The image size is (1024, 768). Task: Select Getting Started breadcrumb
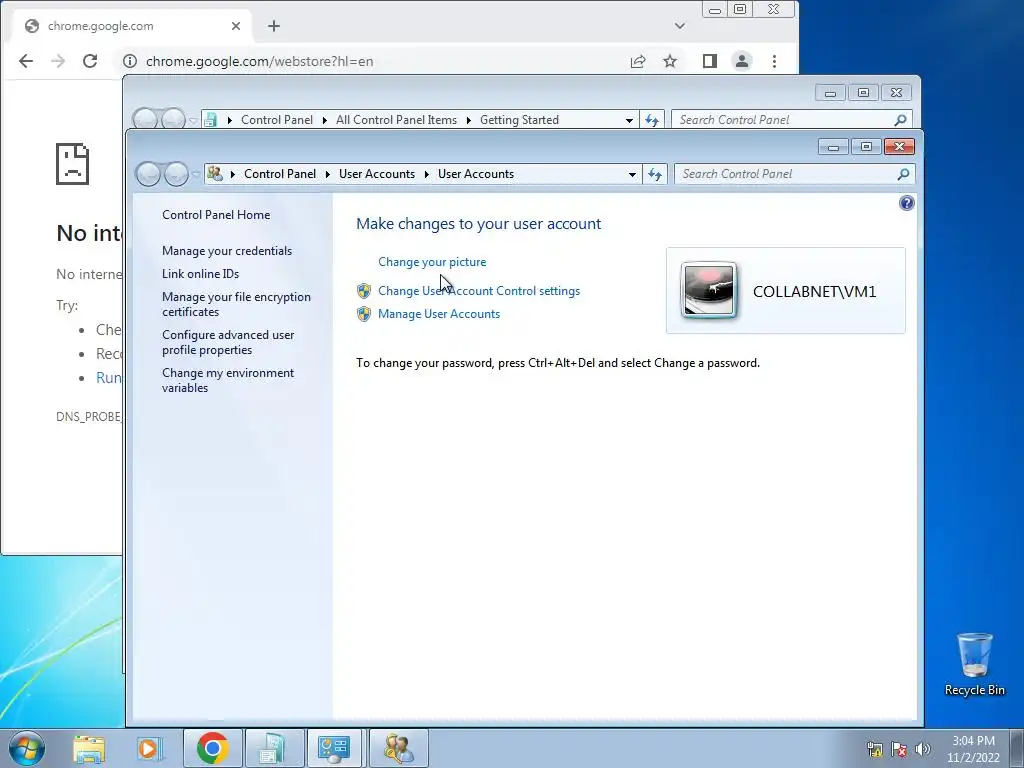[519, 120]
